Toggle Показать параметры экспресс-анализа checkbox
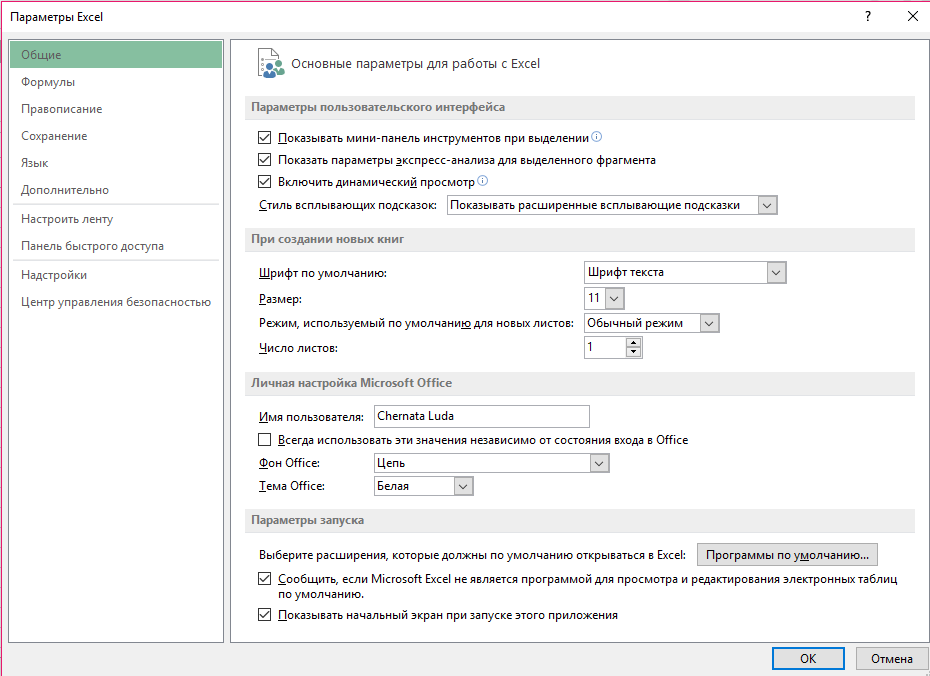Viewport: 930px width, 676px height. click(x=265, y=160)
